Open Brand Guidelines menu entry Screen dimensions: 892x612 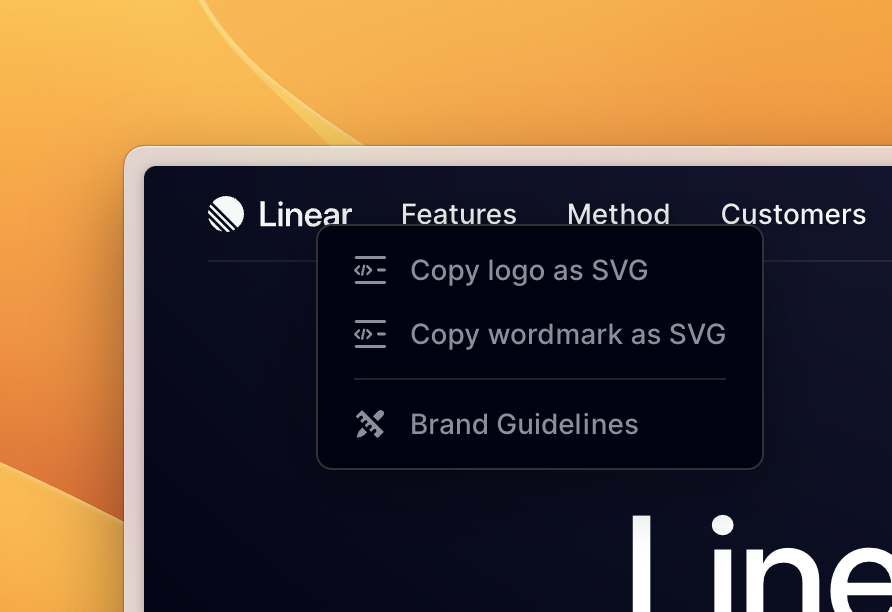point(539,424)
